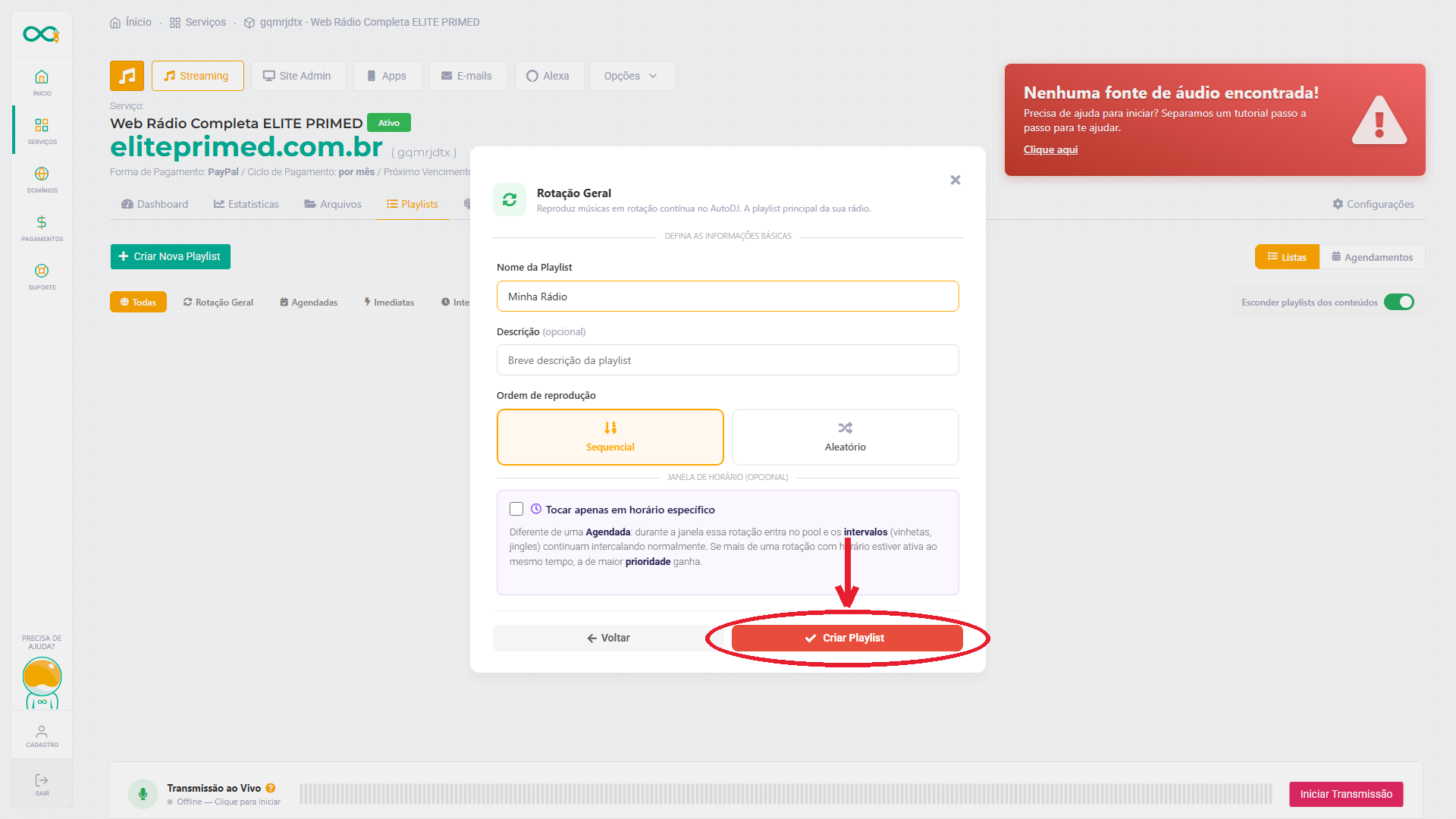Screen dimensions: 1456x819
Task: Filter playlists by Todas
Action: [138, 302]
